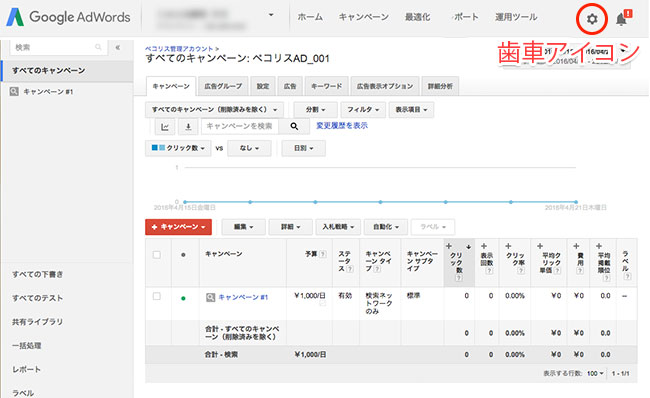The width and height of the screenshot is (650, 398).
Task: Click the last data point on the chart line
Action: 576,202
